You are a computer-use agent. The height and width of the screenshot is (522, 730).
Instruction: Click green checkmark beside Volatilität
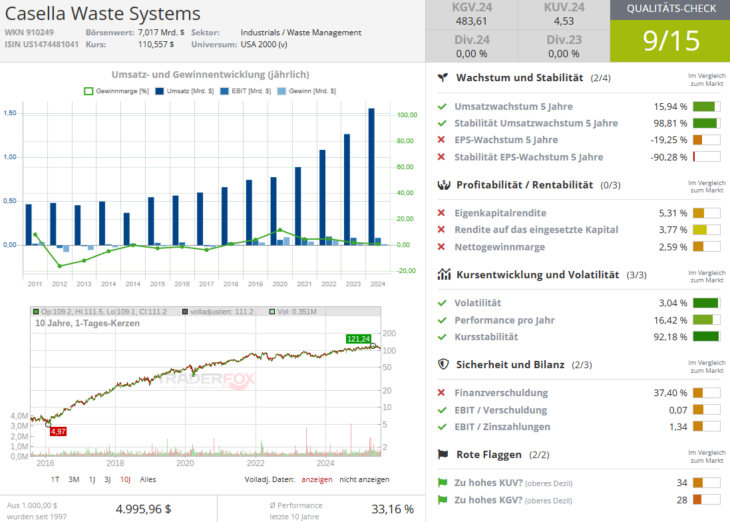tap(442, 303)
